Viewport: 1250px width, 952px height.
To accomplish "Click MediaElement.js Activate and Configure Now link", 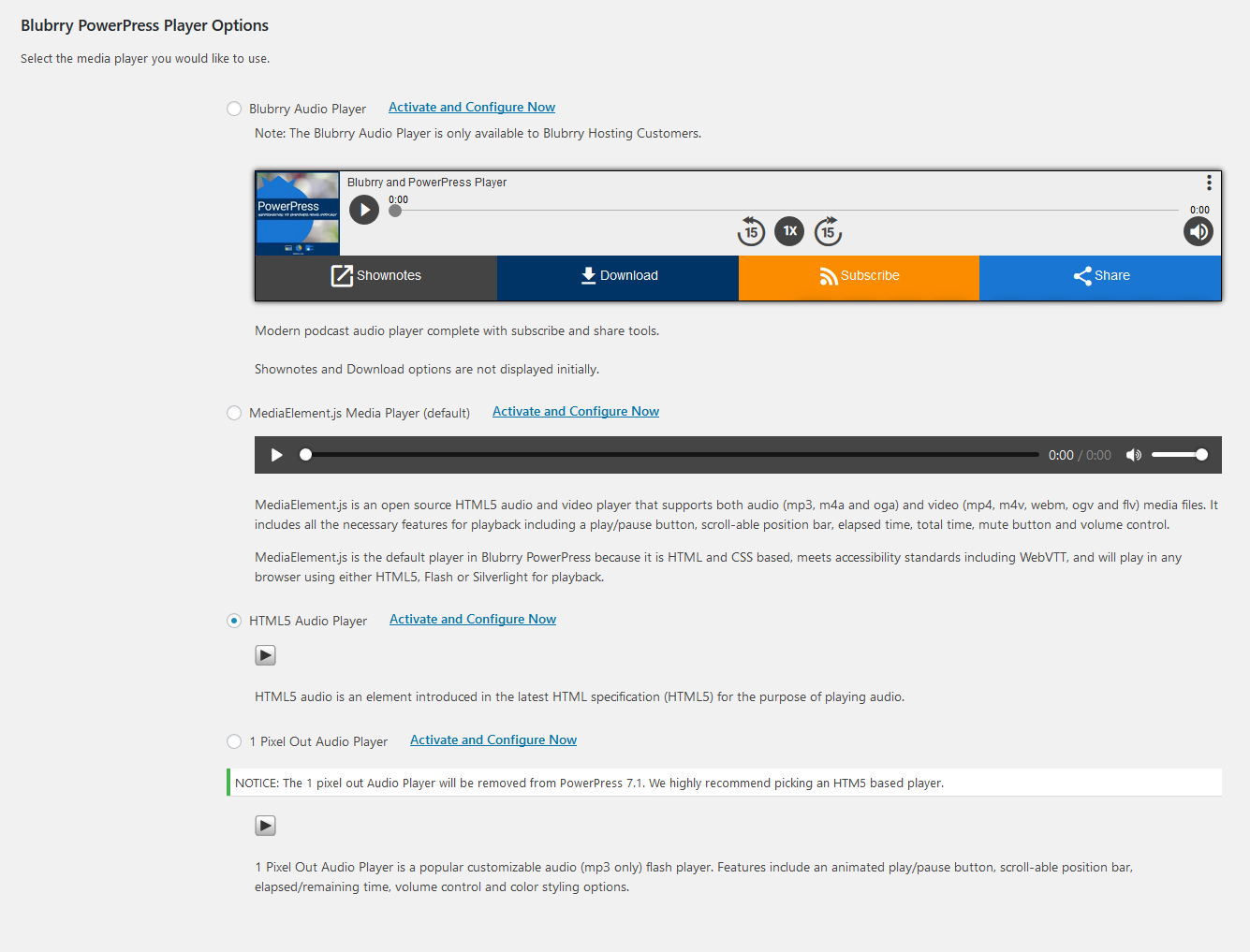I will point(576,412).
